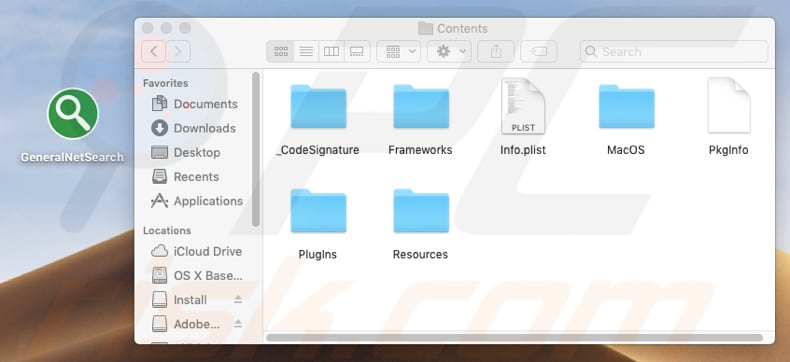
Task: Switch to gallery view
Action: 357,51
